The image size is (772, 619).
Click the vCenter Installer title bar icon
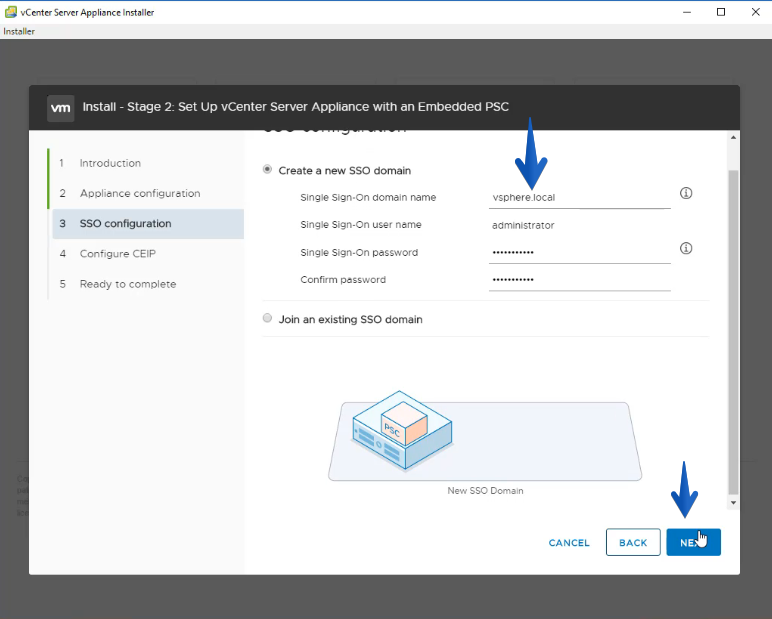pyautogui.click(x=10, y=12)
